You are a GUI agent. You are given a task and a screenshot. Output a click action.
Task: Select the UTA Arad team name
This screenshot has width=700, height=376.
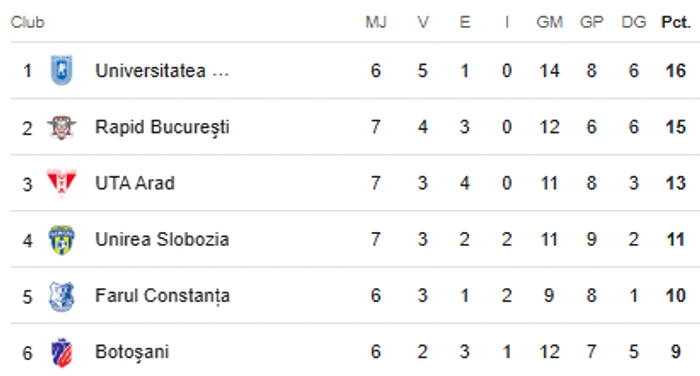135,183
